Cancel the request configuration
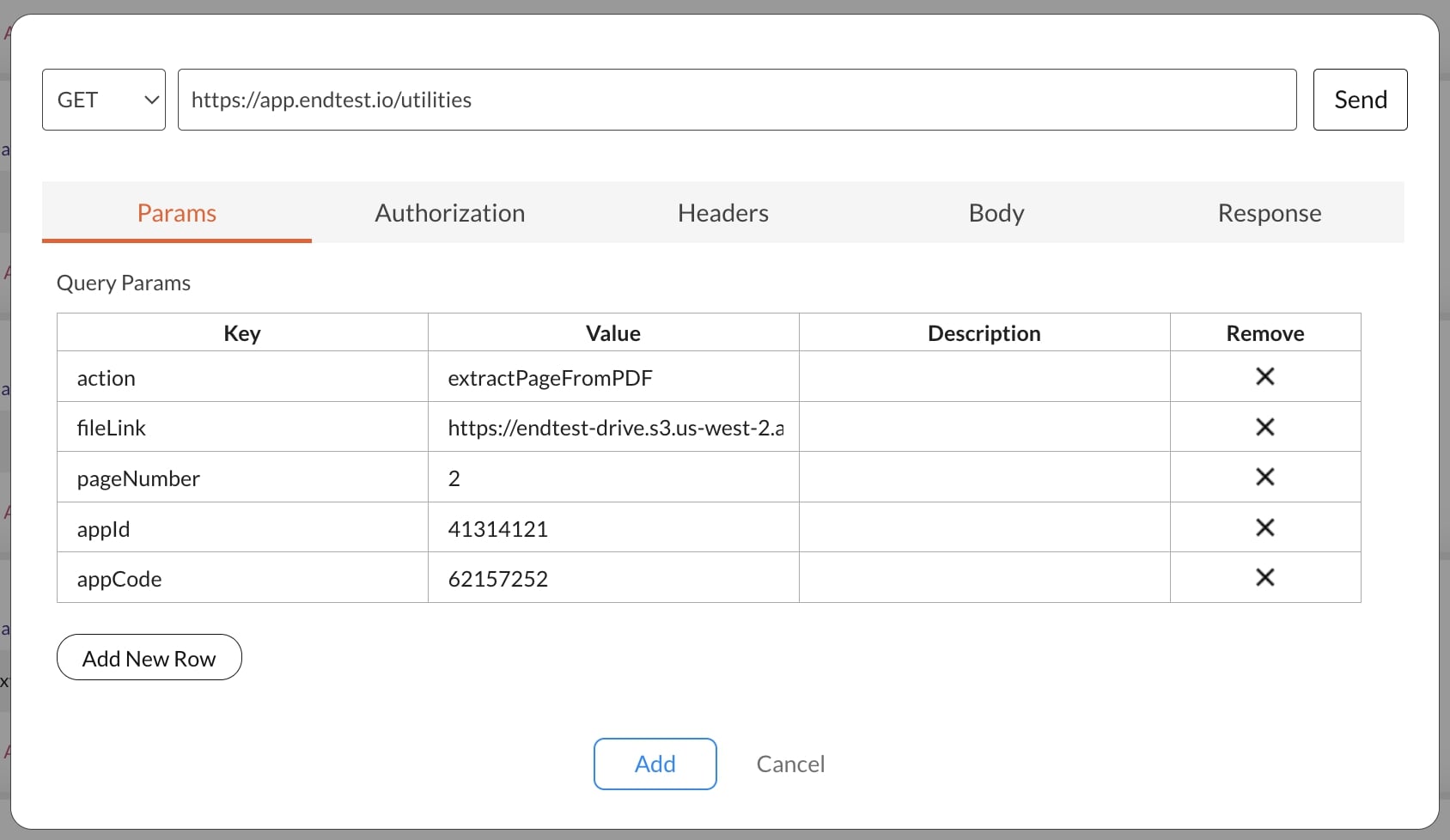This screenshot has width=1450, height=840. click(x=790, y=764)
